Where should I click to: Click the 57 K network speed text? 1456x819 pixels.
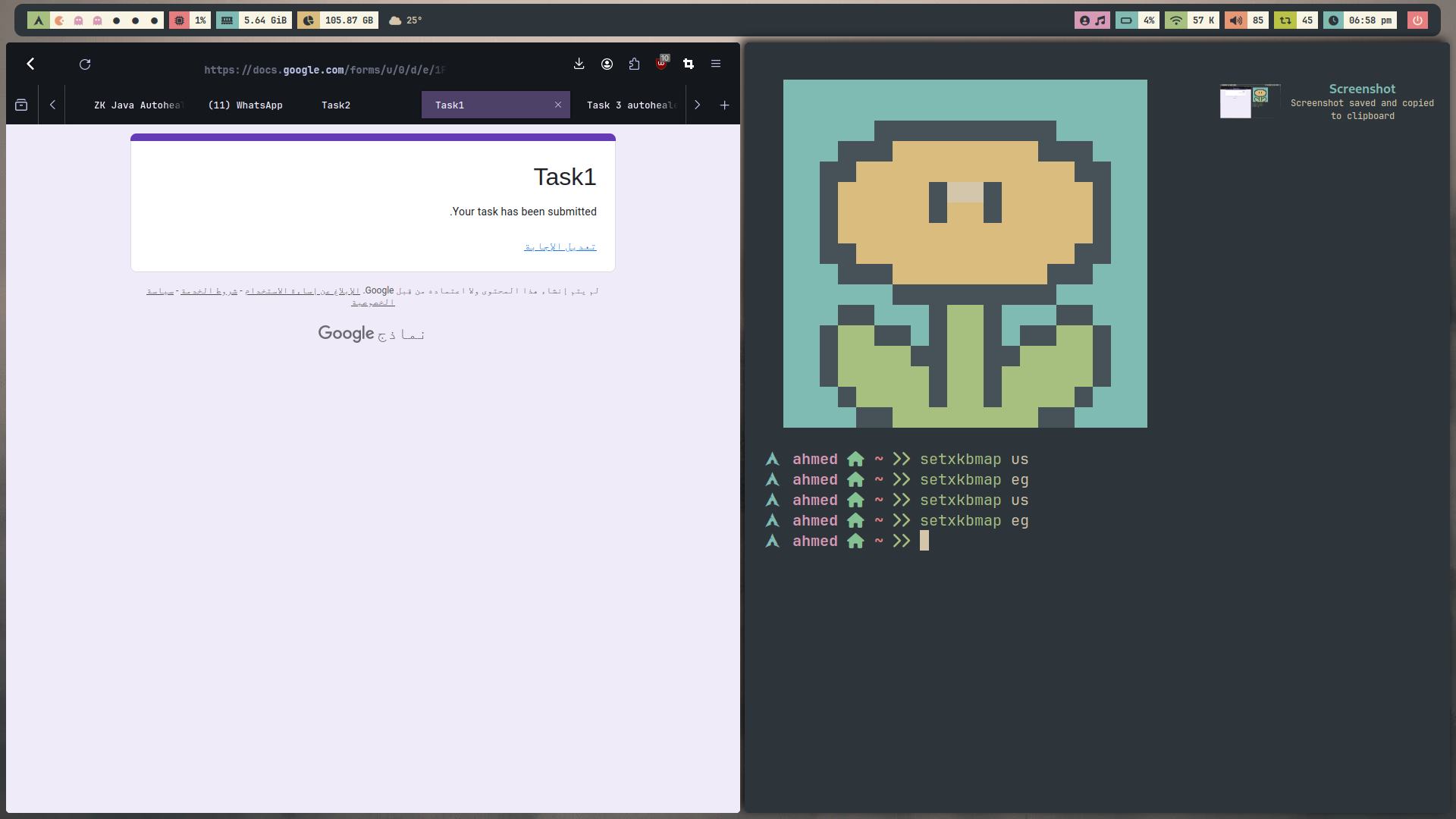point(1203,20)
